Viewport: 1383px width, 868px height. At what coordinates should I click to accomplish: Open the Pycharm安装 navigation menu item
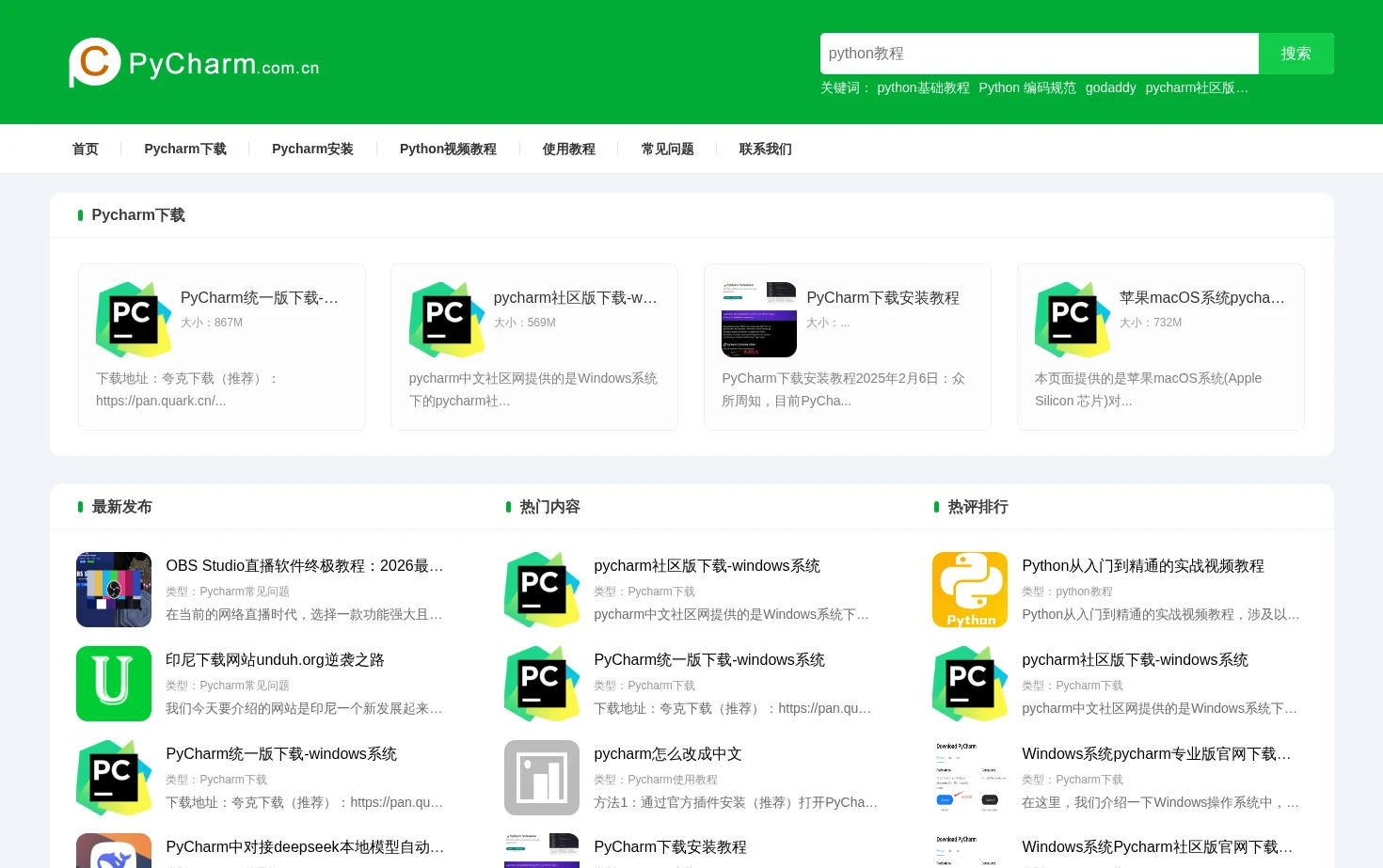pos(312,149)
